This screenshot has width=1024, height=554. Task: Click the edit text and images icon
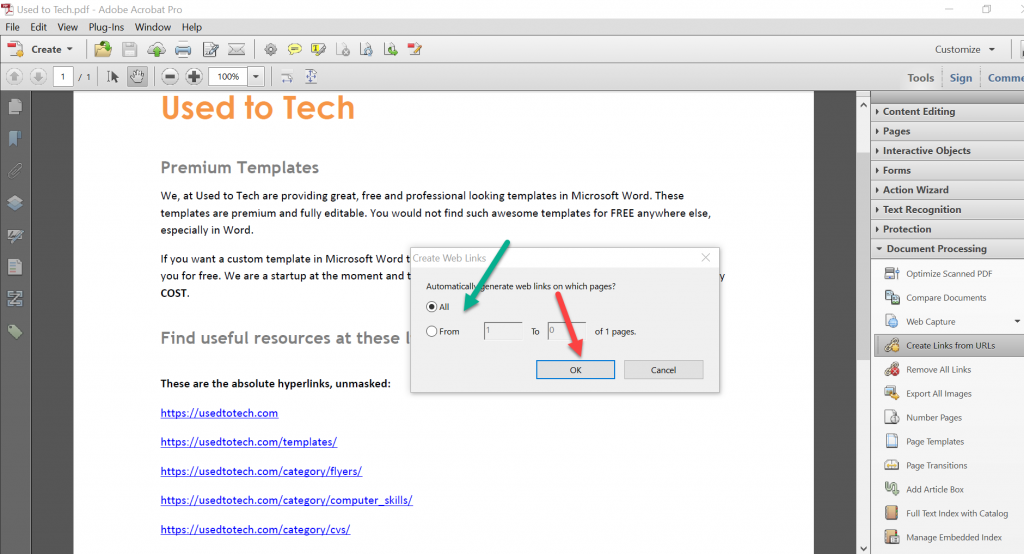tap(210, 49)
